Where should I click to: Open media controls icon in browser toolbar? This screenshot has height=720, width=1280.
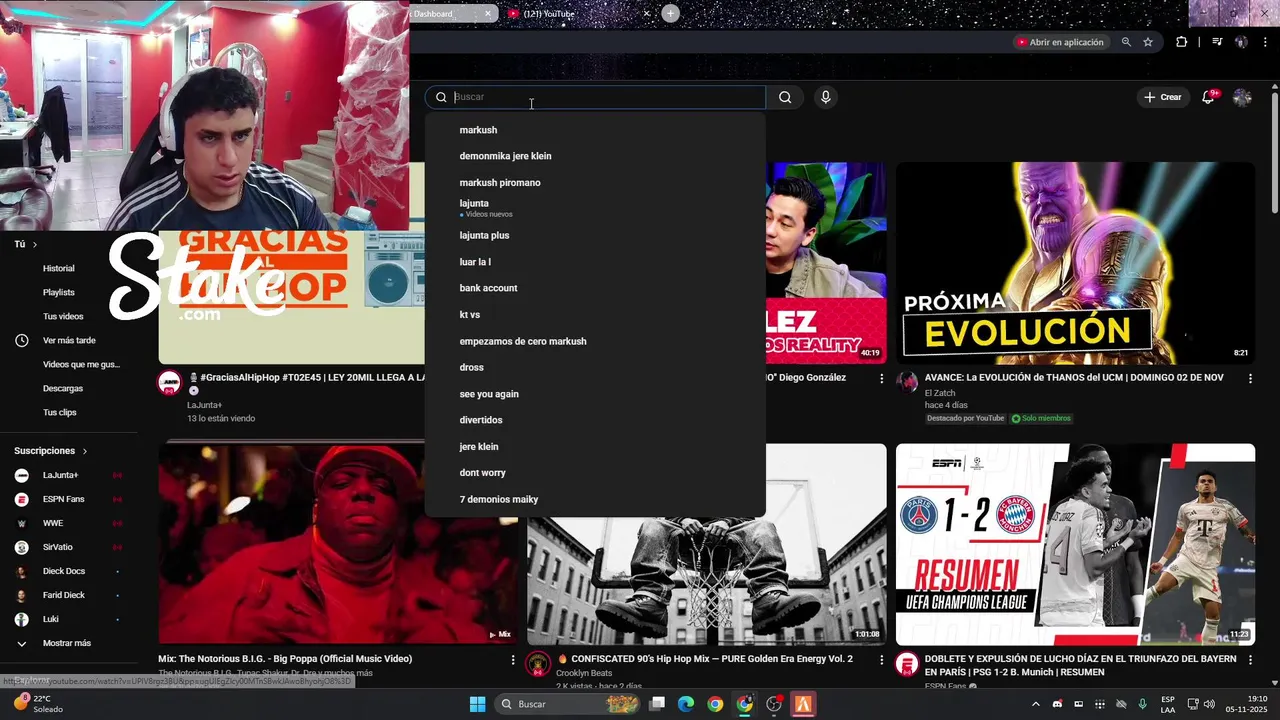(1217, 42)
